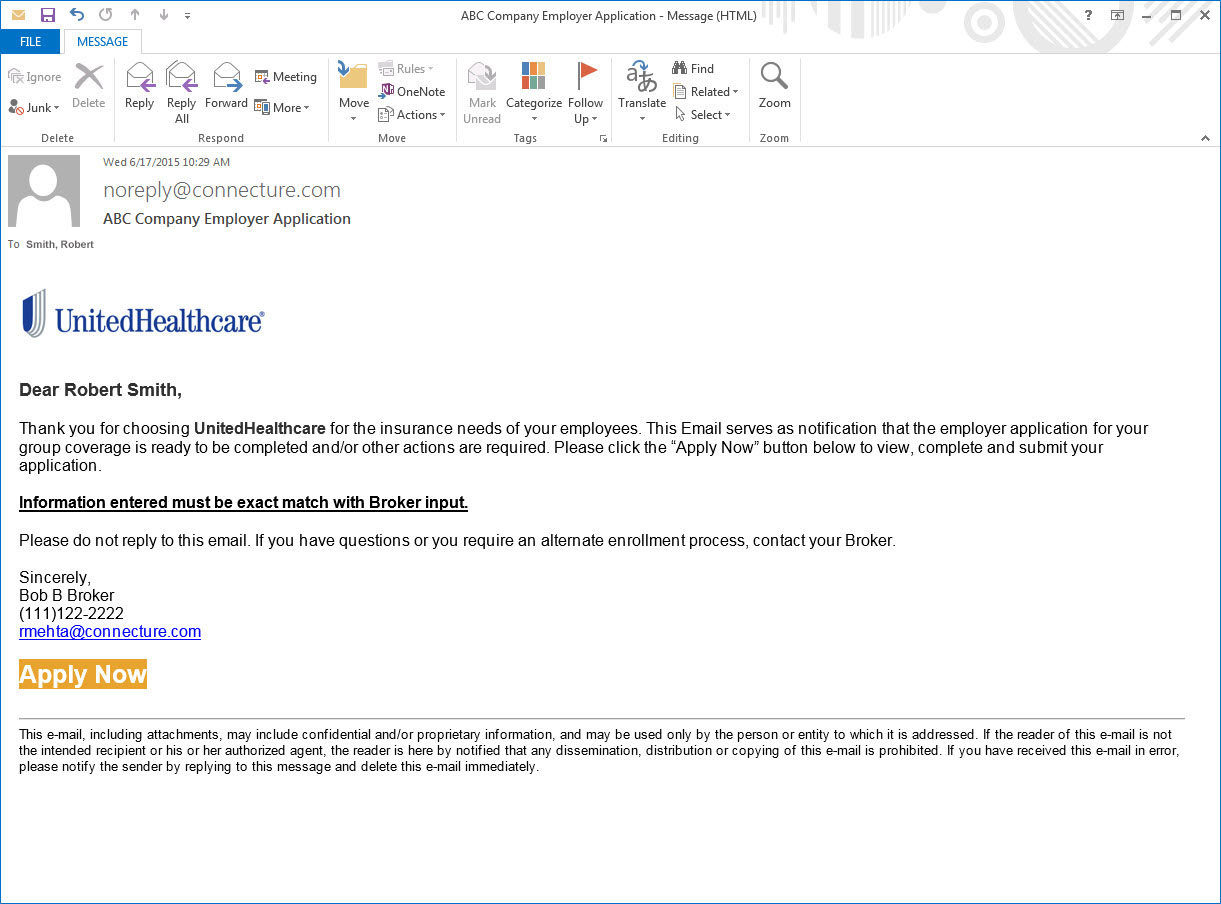Open the Actions dropdown
The image size is (1221, 904).
point(412,114)
